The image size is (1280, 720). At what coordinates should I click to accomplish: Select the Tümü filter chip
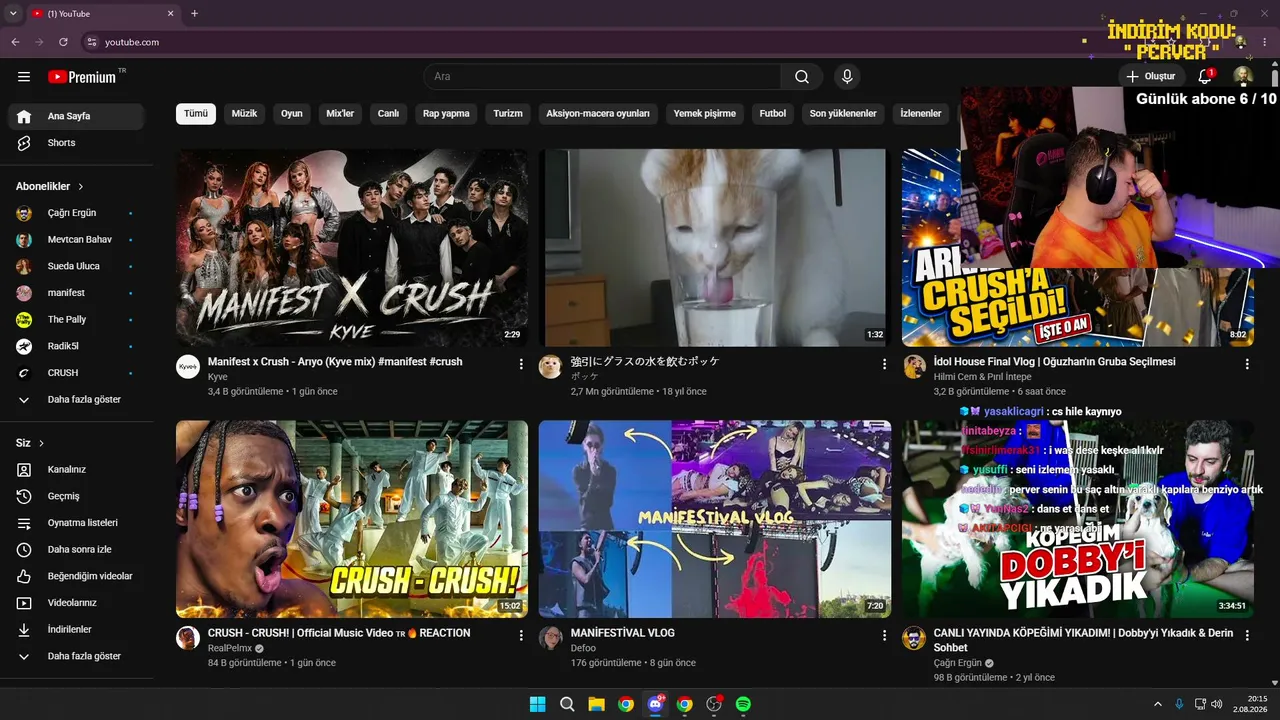[x=196, y=114]
